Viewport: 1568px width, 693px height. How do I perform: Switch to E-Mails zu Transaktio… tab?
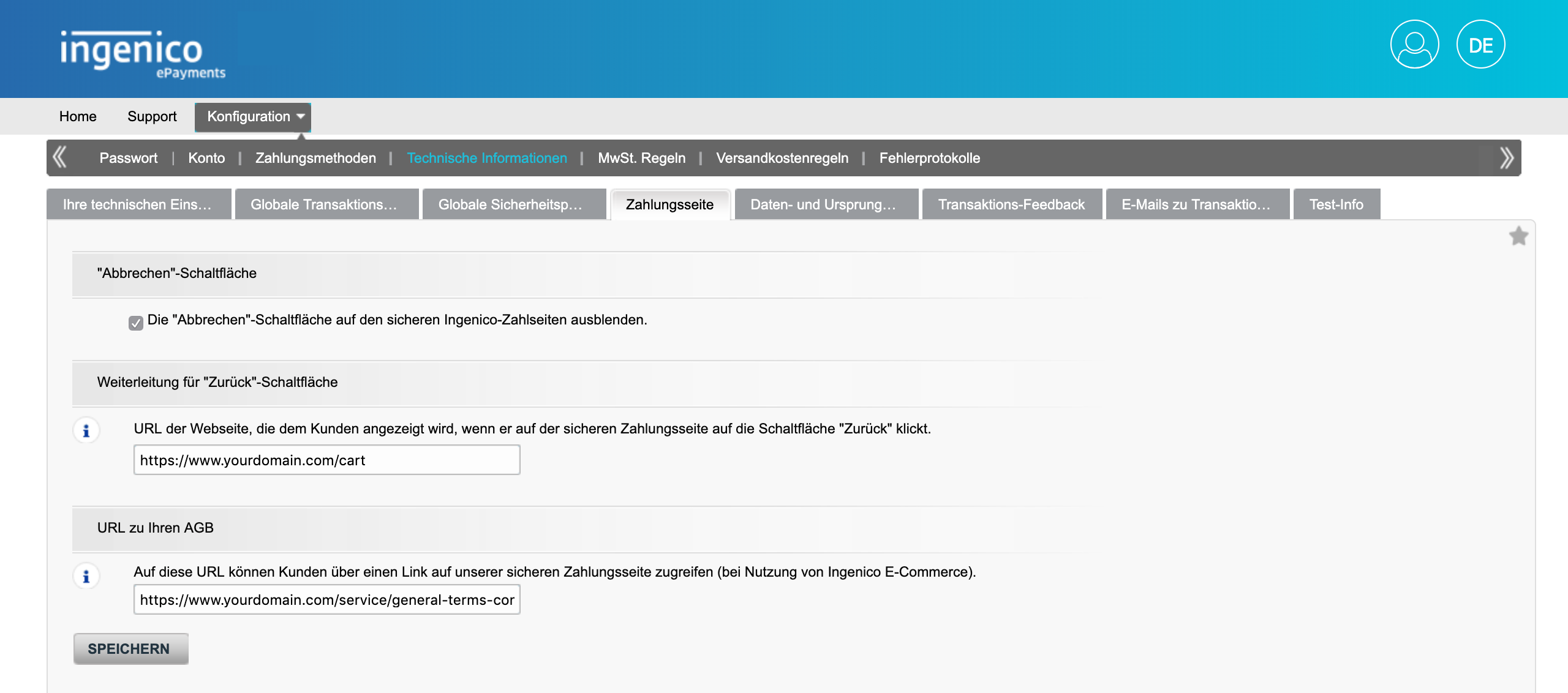[1197, 204]
